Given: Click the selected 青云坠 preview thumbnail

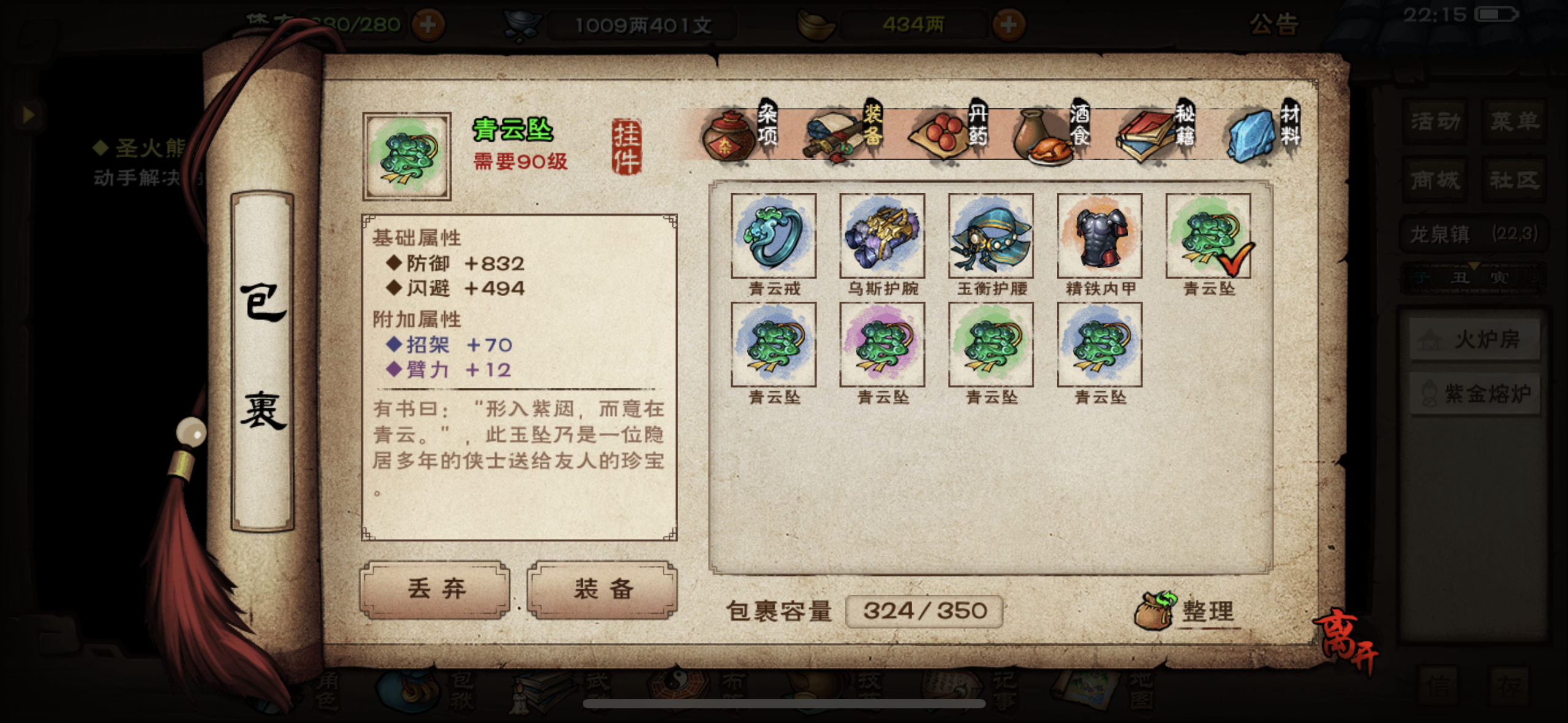Looking at the screenshot, I should 407,156.
